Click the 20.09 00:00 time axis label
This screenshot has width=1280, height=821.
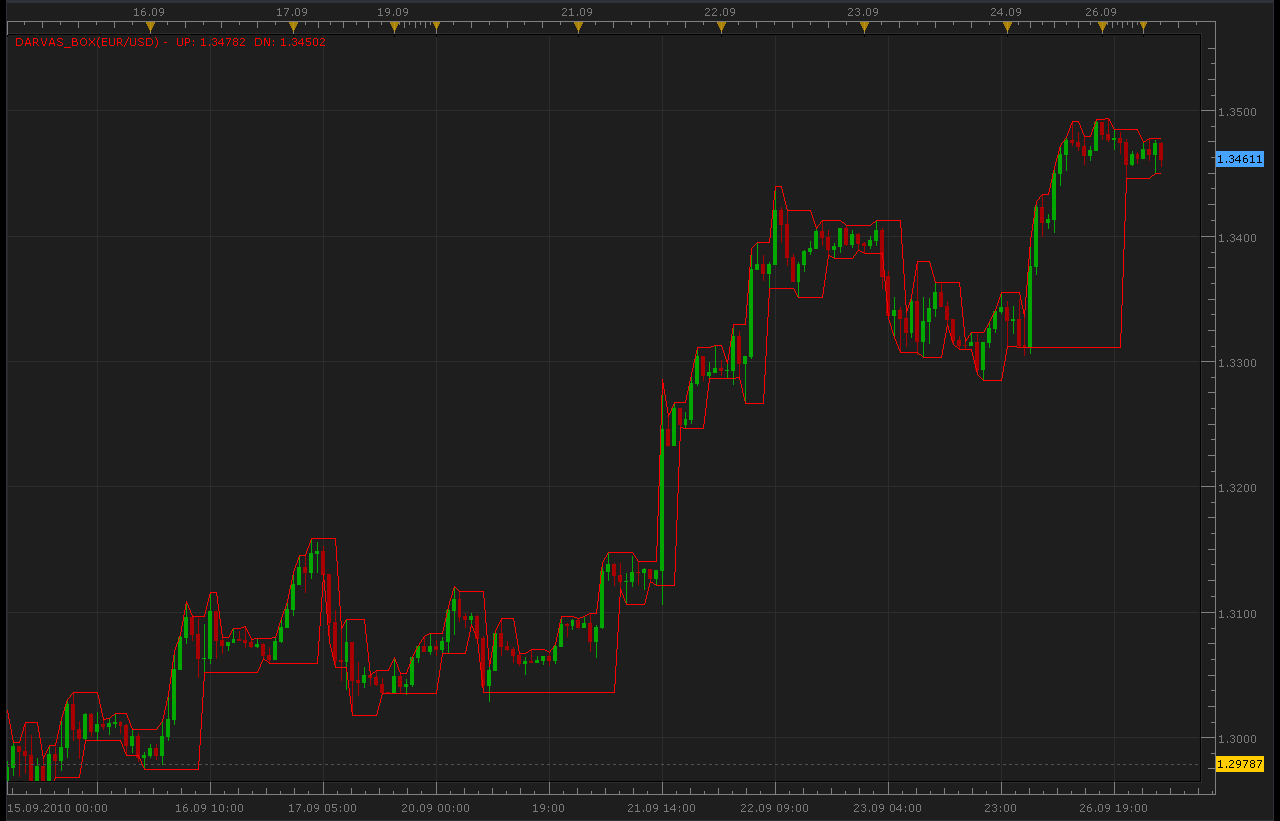tap(435, 808)
